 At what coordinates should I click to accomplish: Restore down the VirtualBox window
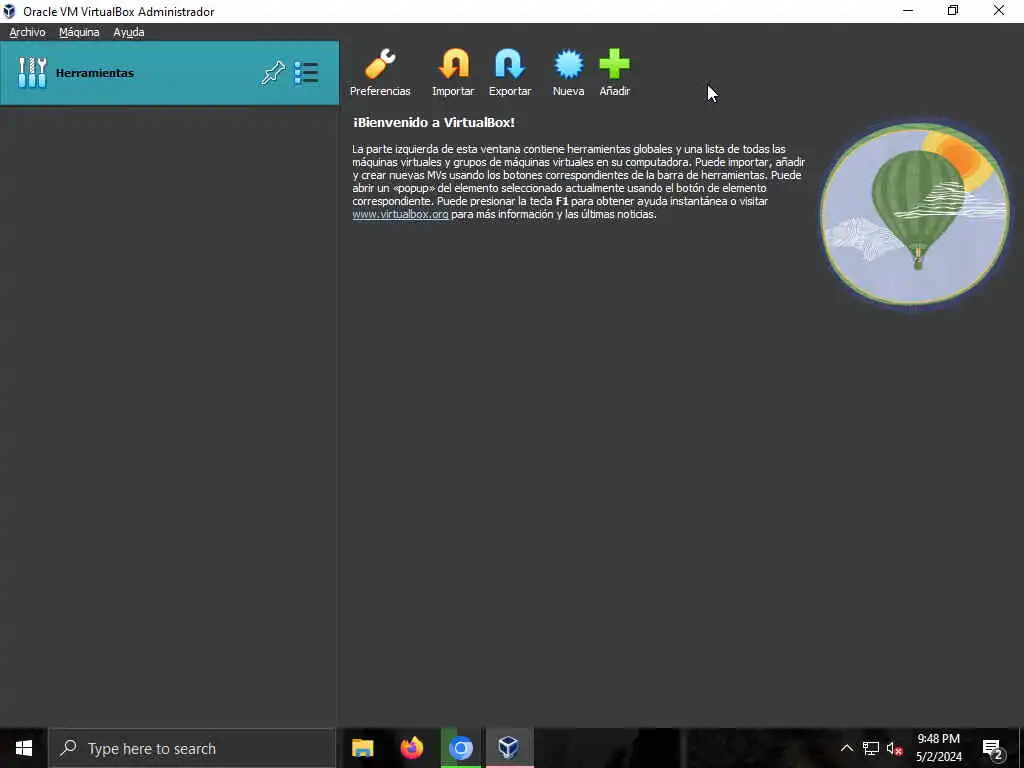tap(953, 11)
